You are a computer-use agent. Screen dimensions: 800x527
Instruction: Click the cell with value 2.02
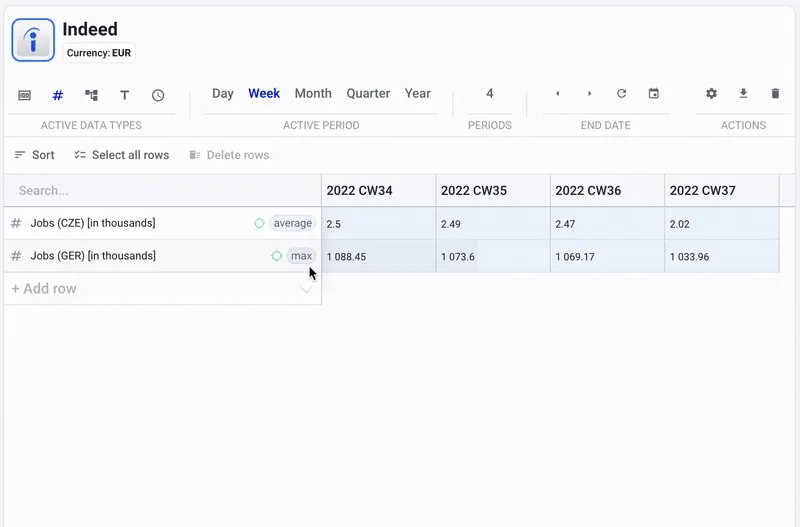721,223
